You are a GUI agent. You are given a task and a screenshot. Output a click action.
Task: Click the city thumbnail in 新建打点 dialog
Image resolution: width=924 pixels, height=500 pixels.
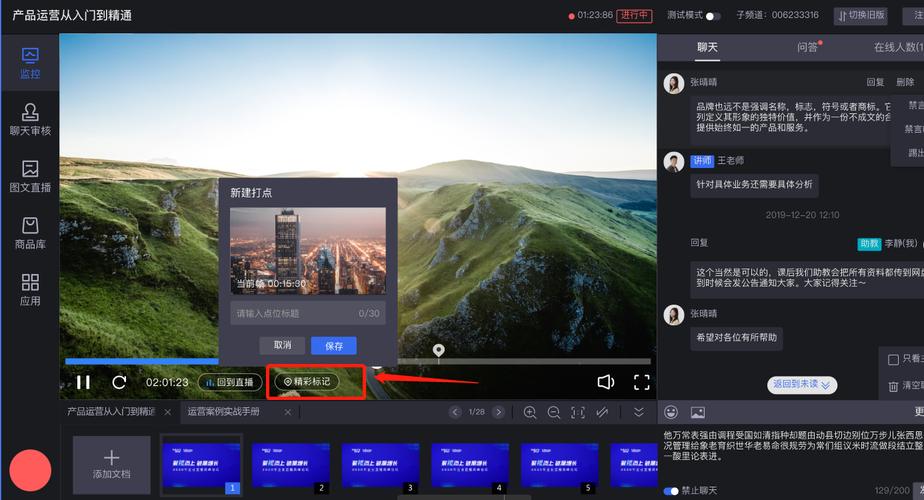tap(308, 251)
